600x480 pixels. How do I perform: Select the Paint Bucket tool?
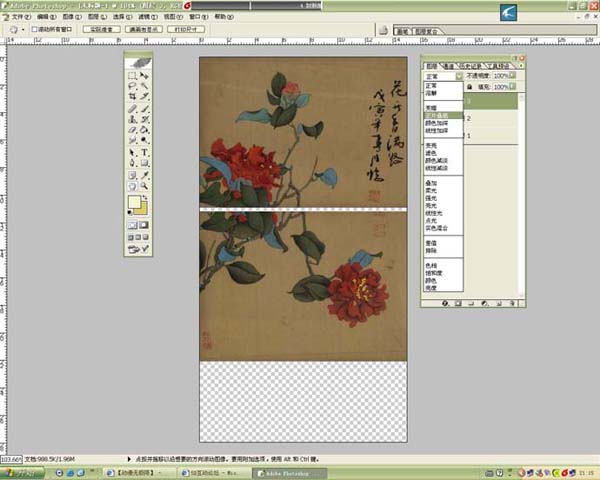tap(144, 130)
